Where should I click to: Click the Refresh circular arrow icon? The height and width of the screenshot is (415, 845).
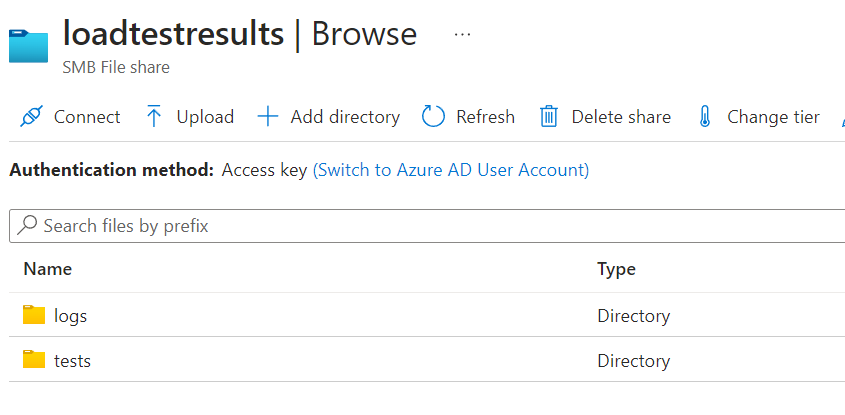click(x=433, y=117)
